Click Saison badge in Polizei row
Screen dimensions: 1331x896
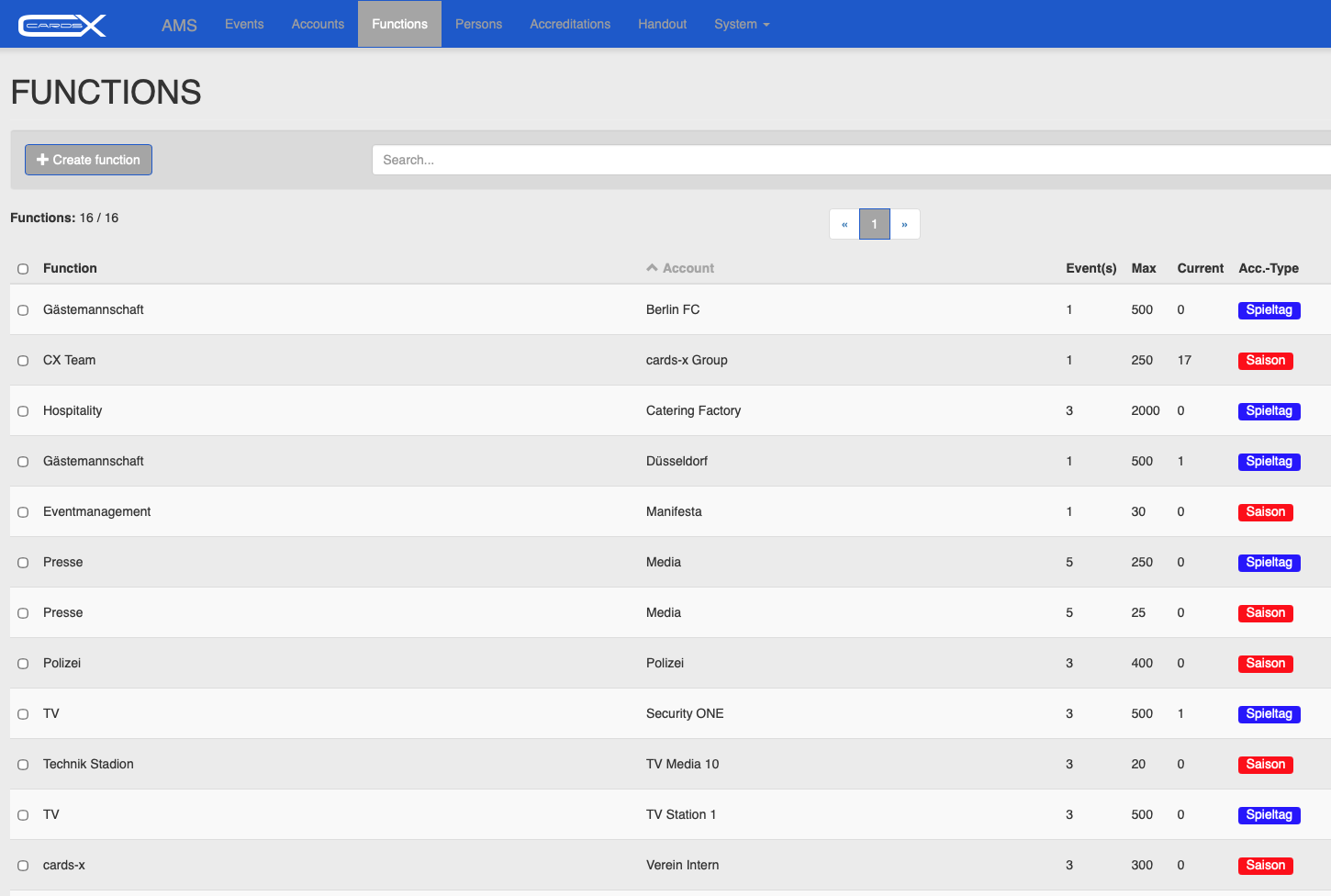1265,664
